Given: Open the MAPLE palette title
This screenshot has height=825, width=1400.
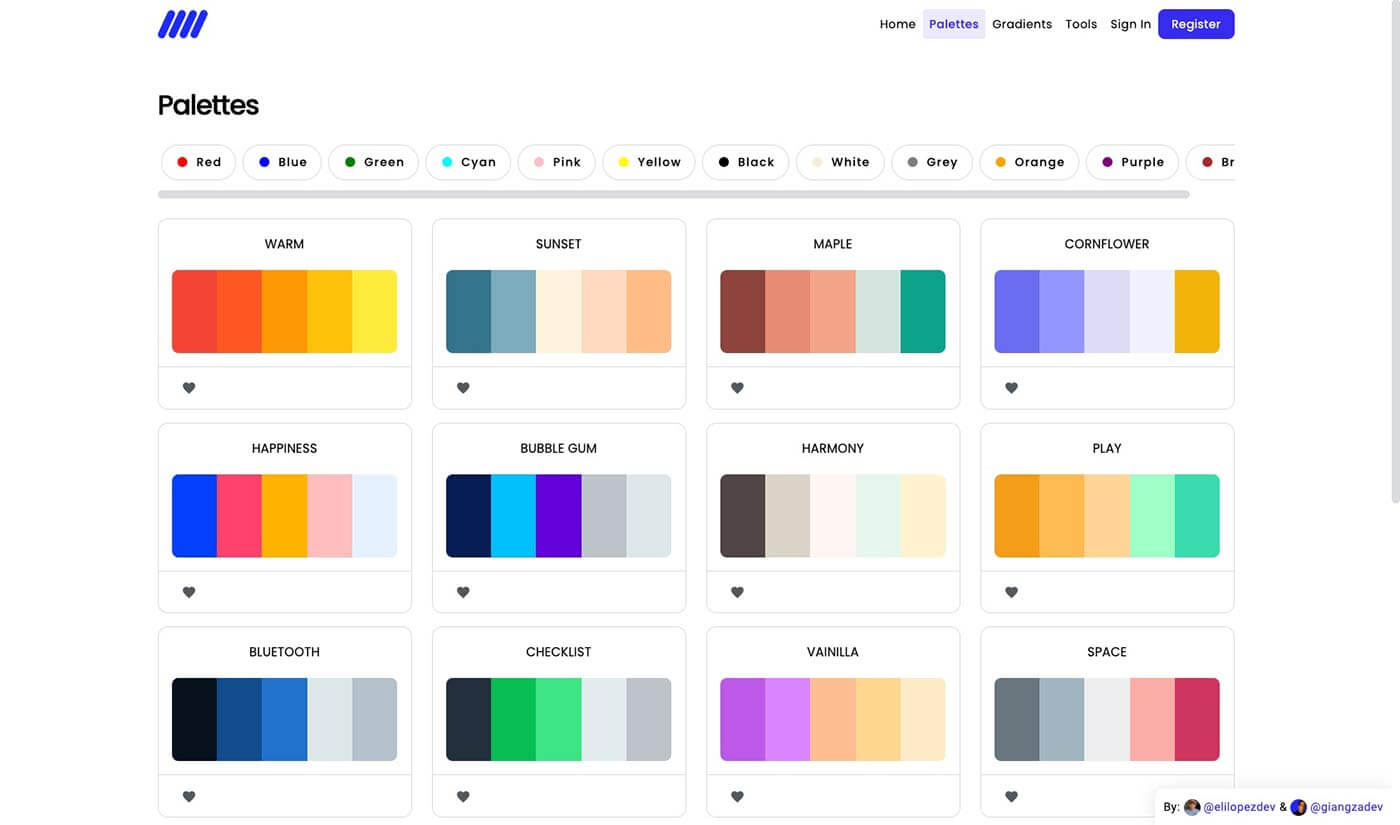Looking at the screenshot, I should 832,244.
